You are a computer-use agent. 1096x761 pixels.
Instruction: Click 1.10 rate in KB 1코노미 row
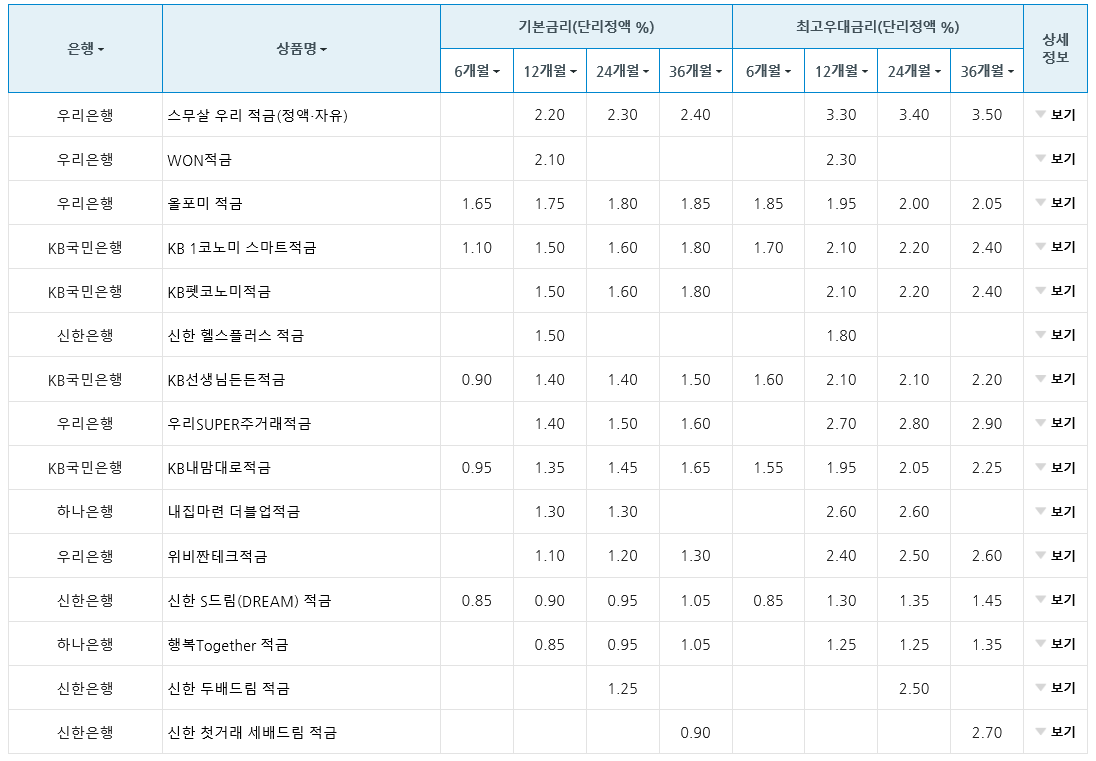[x=477, y=248]
